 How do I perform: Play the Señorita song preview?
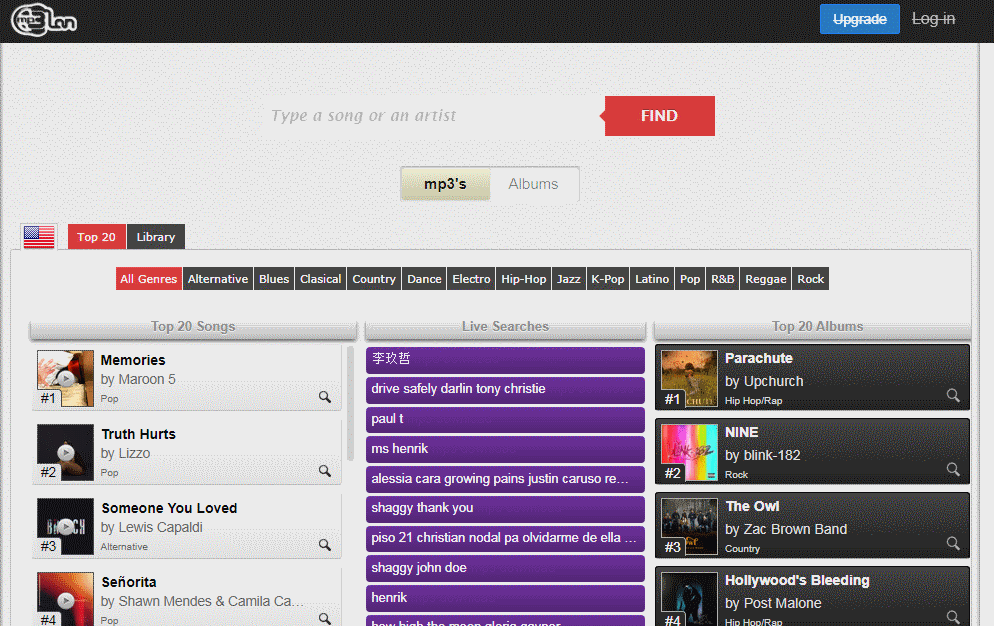(x=65, y=599)
